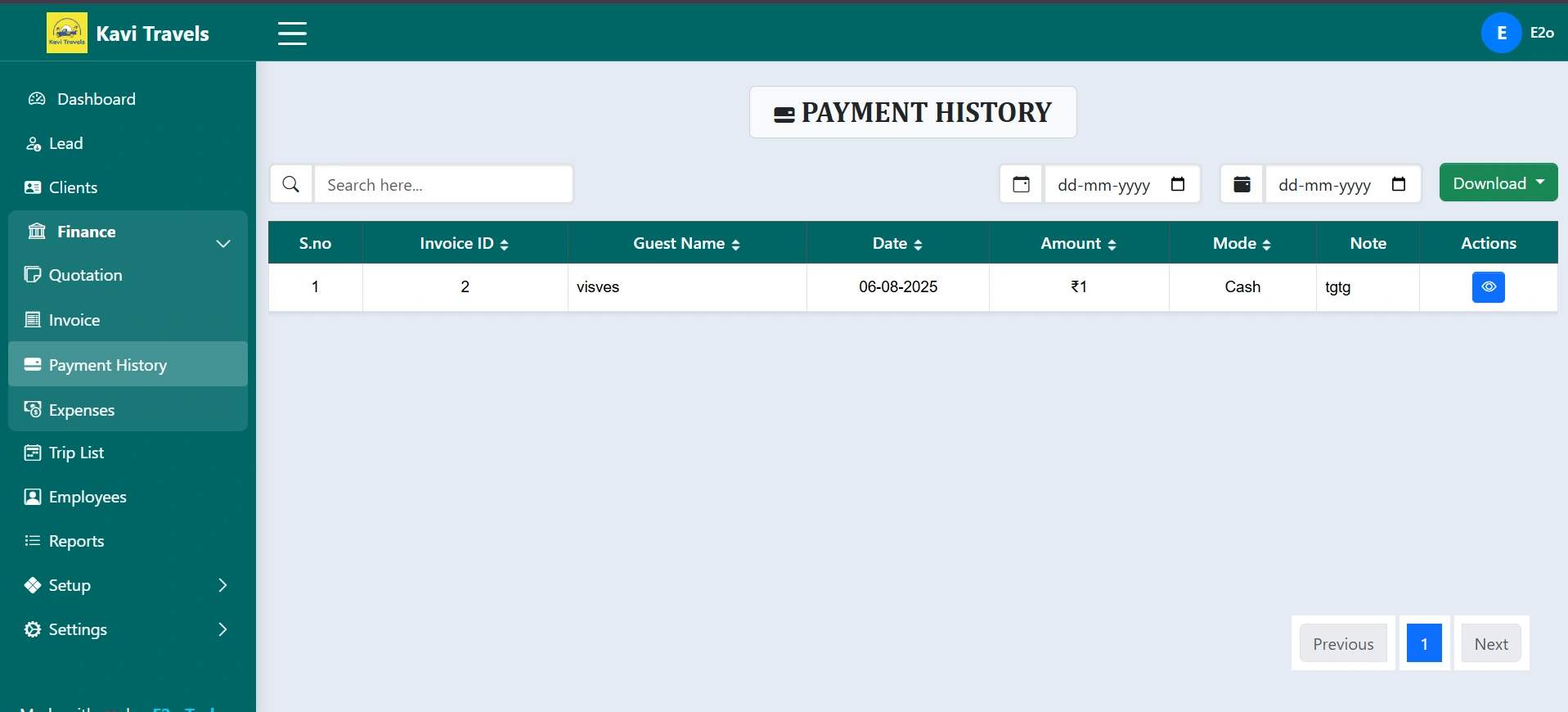Click the Search here input field
Viewport: 1568px width, 712px height.
[x=443, y=185]
